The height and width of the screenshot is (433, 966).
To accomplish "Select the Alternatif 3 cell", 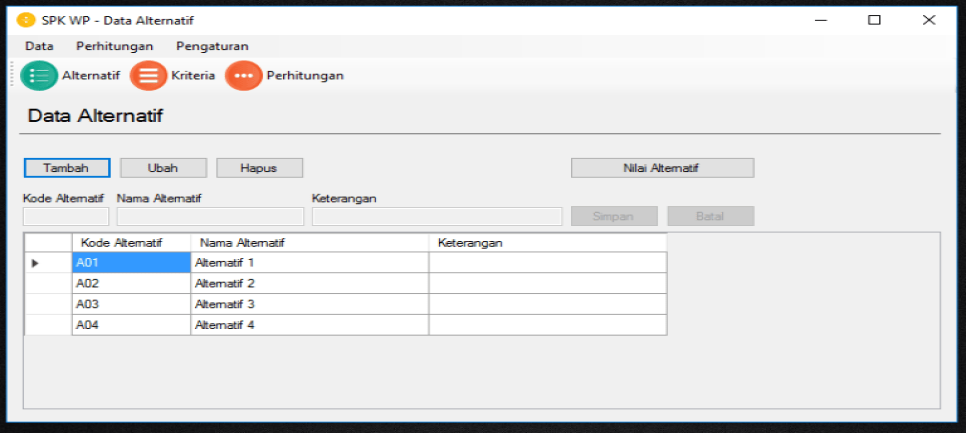I will click(310, 304).
